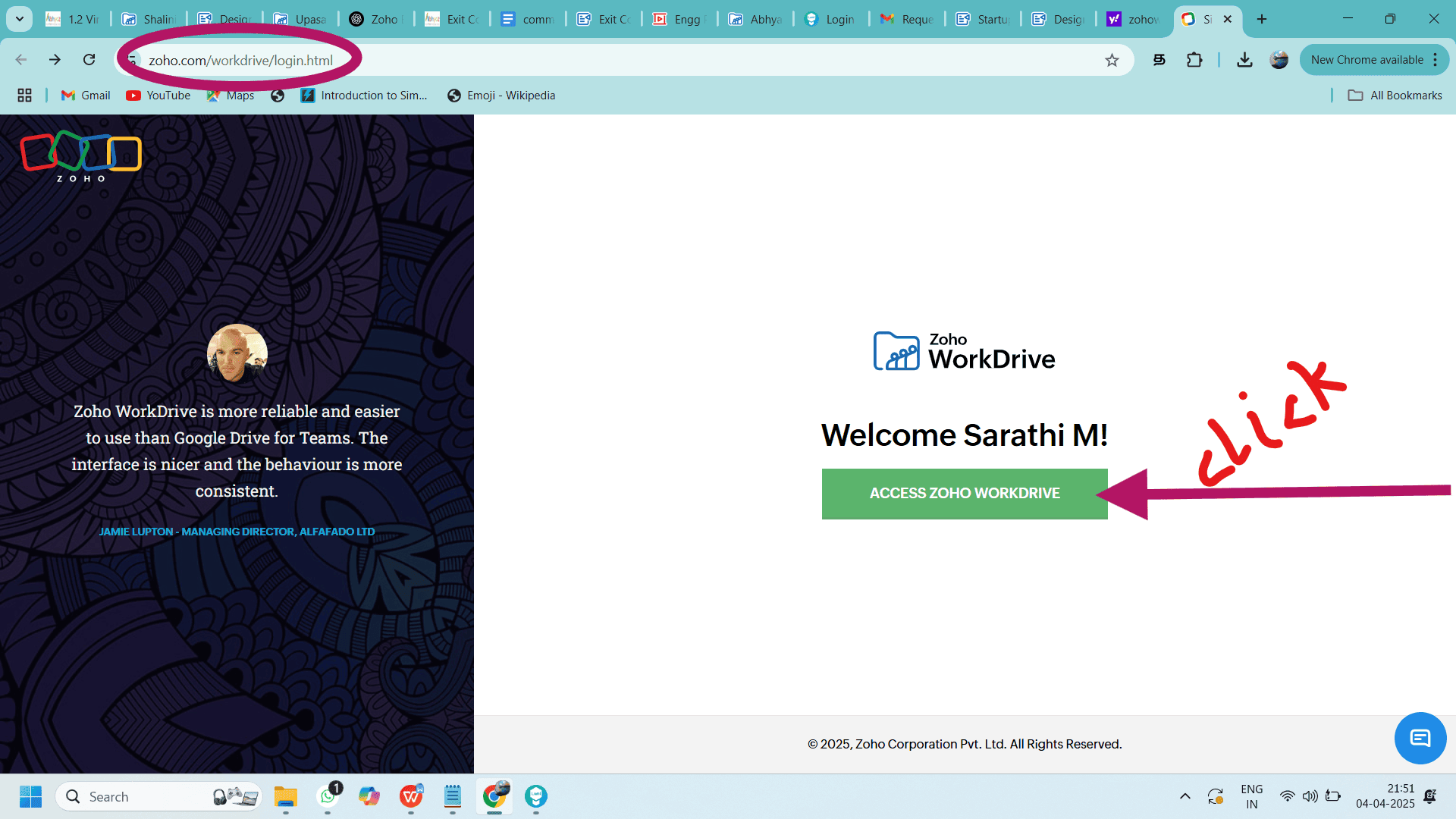Go back to the previous page

pyautogui.click(x=21, y=60)
